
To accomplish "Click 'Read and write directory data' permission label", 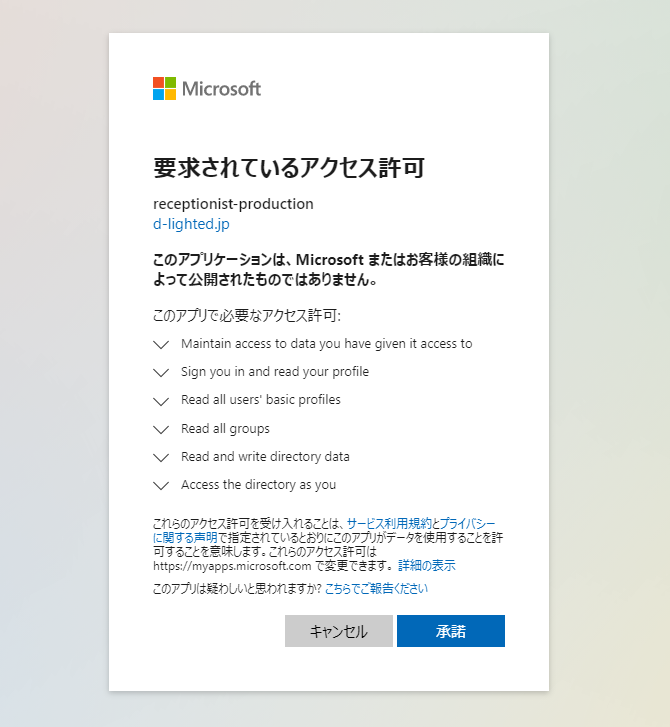I will tap(265, 457).
